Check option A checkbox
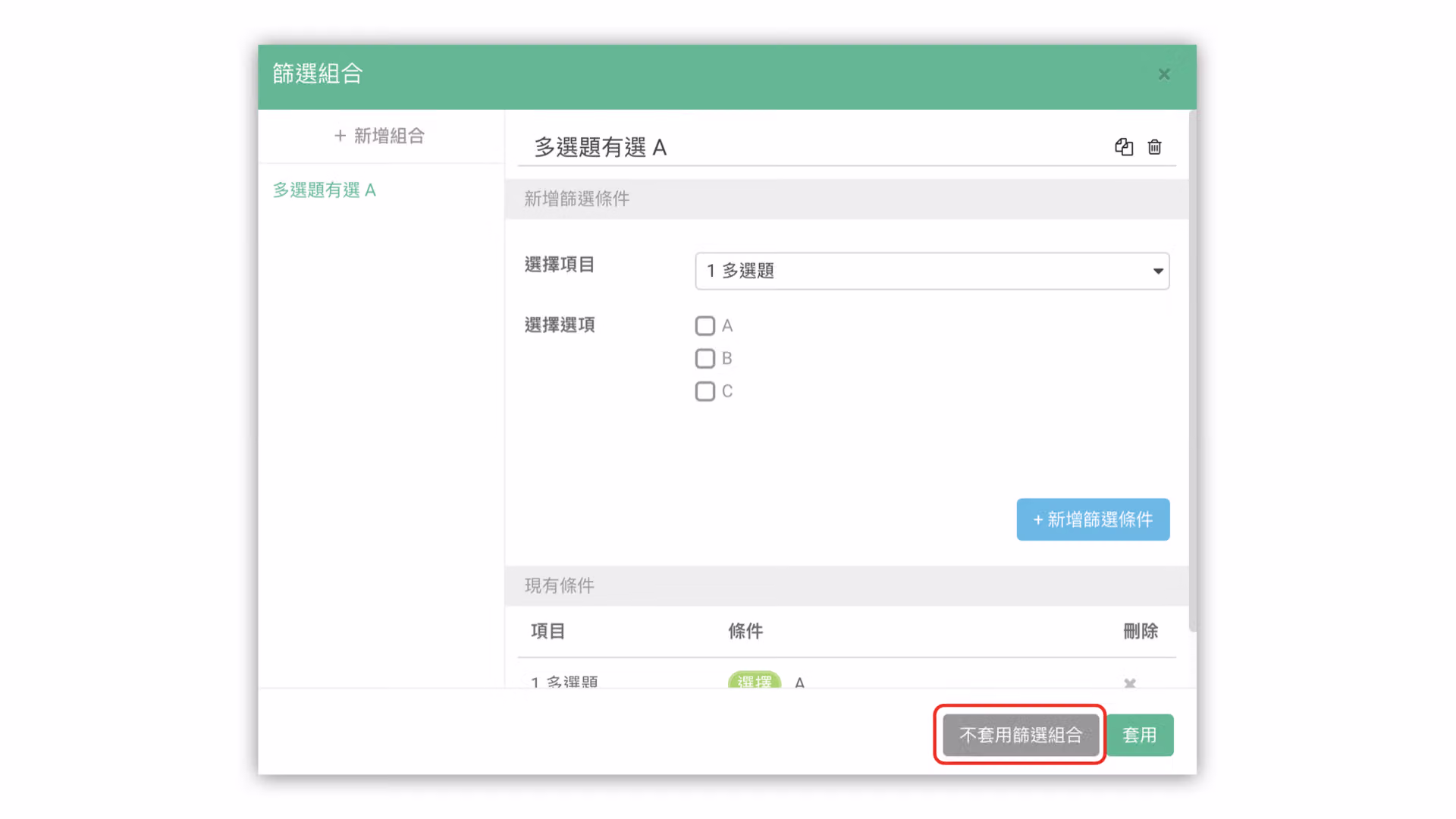This screenshot has width=1456, height=819. pos(705,326)
